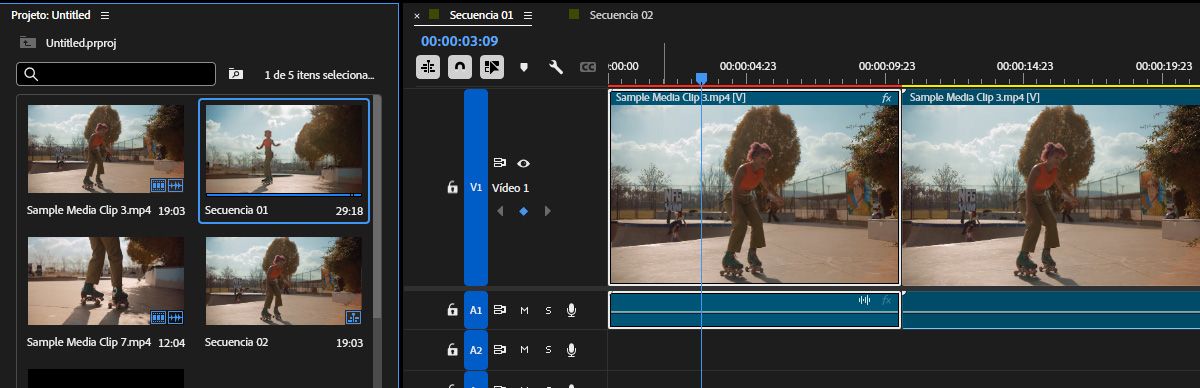Click the 1 de 5 itens selecionados text

pyautogui.click(x=319, y=75)
